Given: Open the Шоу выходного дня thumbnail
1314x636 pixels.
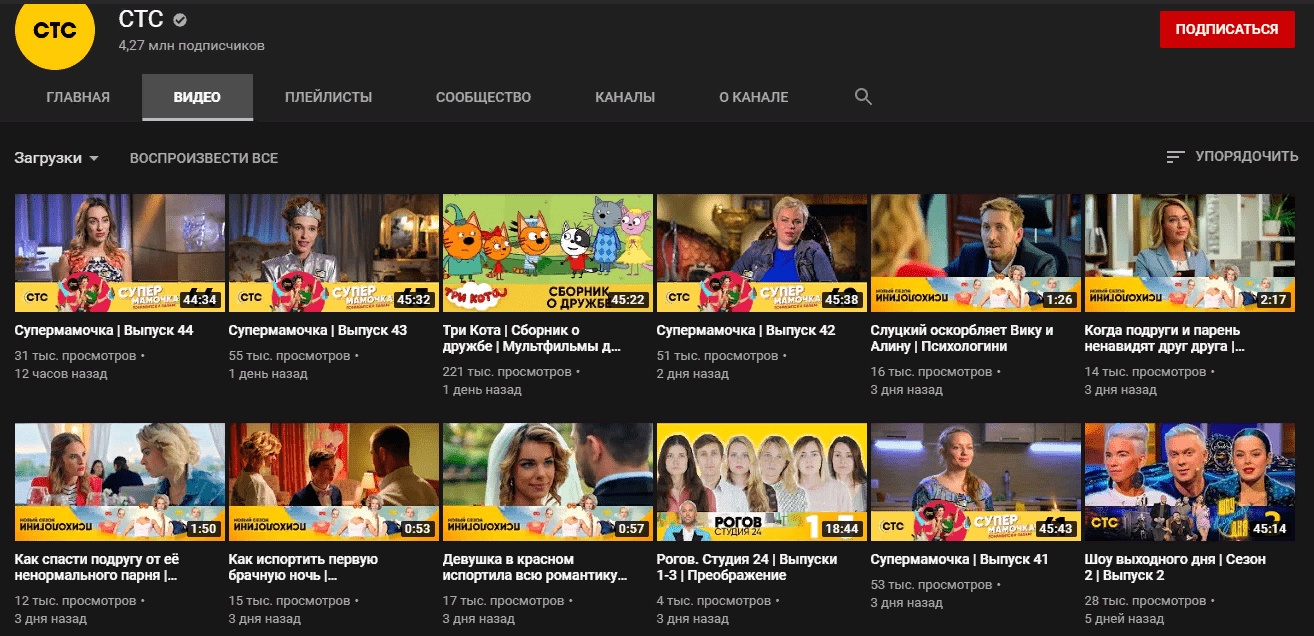Looking at the screenshot, I should point(1190,482).
